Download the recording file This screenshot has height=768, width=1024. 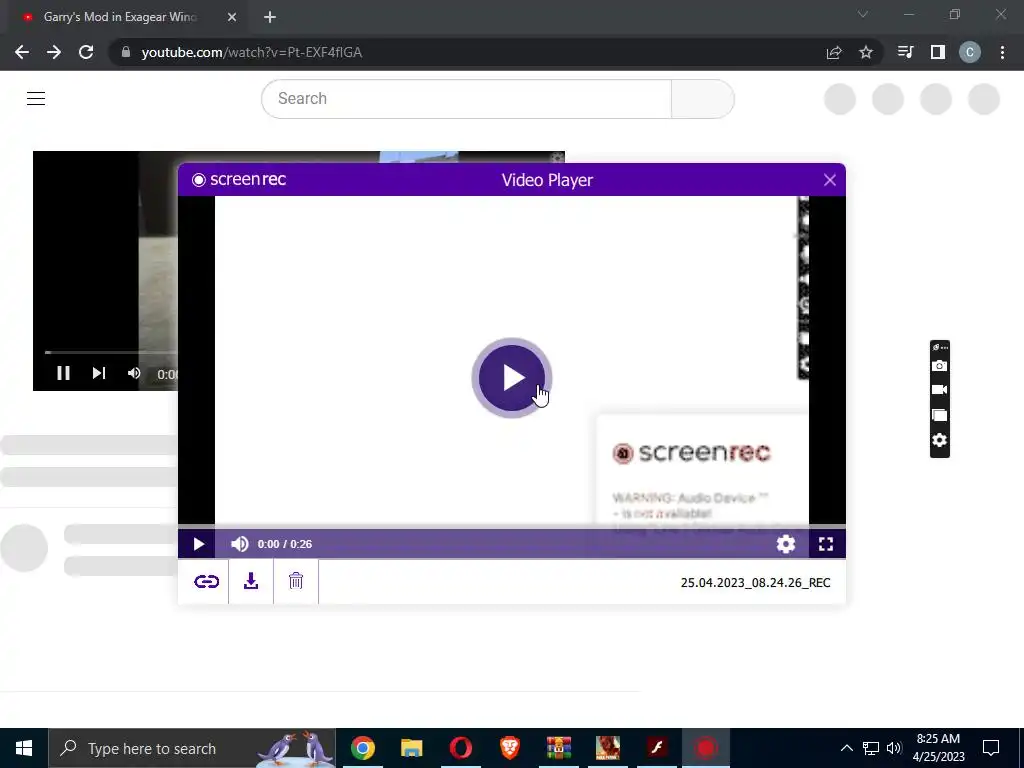251,581
